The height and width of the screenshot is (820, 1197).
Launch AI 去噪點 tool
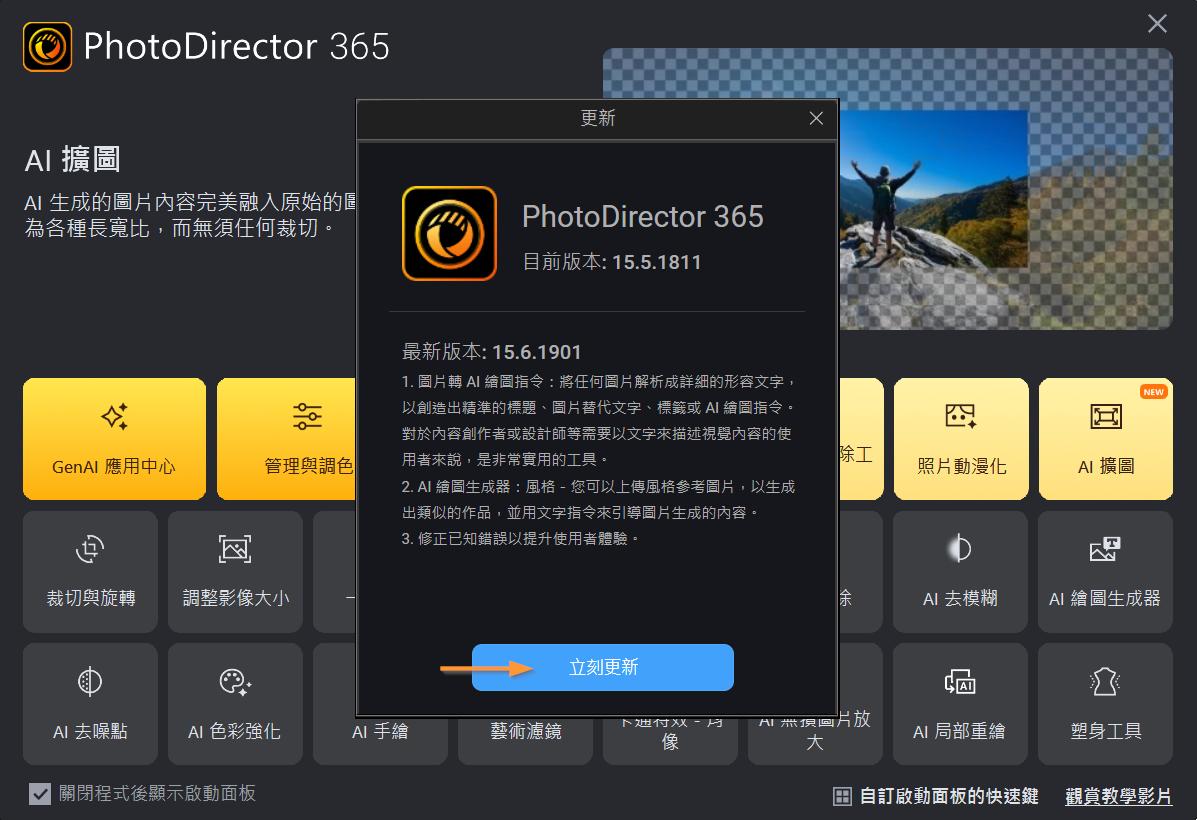click(x=90, y=704)
